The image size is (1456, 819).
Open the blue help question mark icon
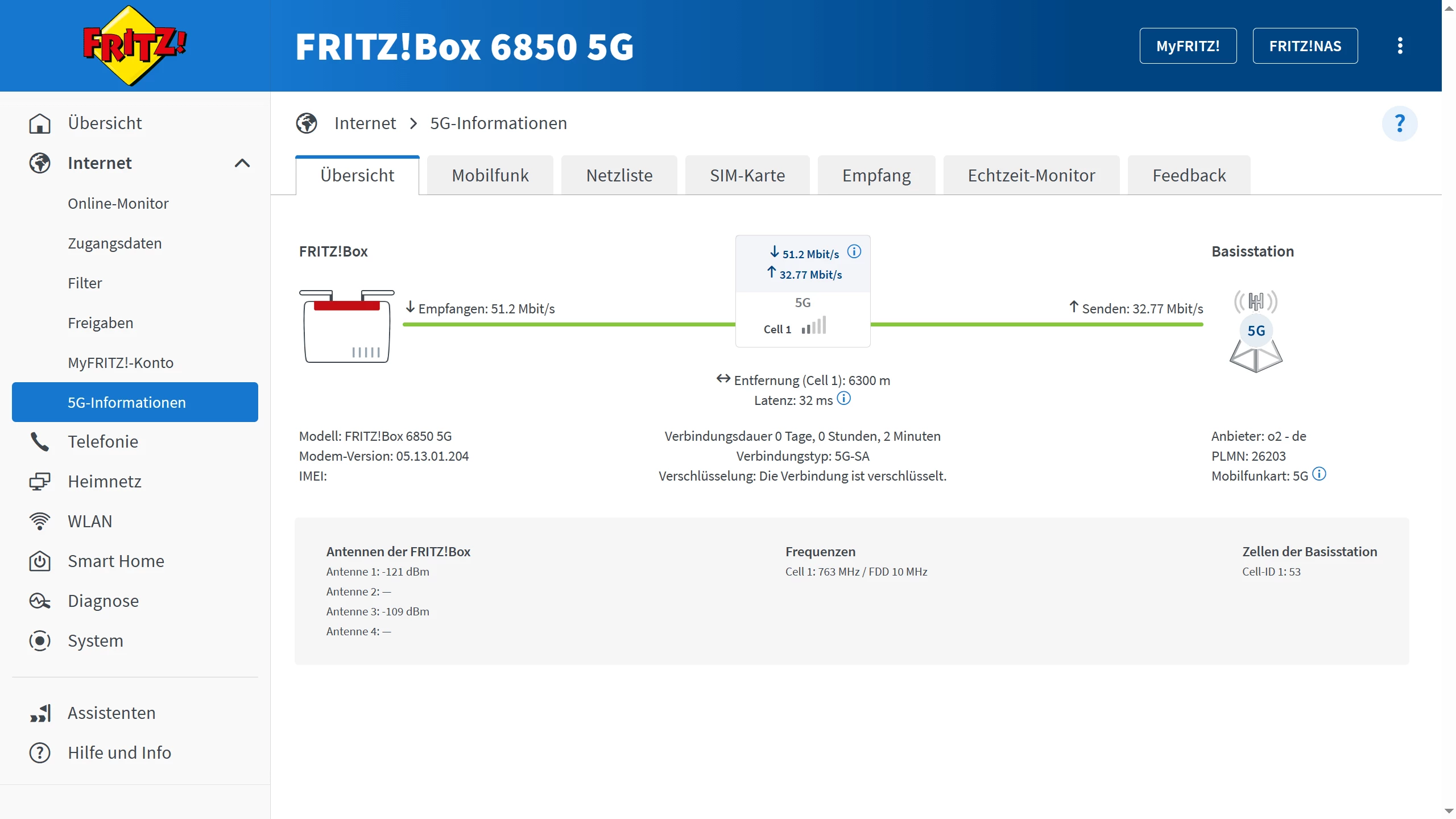(1400, 123)
